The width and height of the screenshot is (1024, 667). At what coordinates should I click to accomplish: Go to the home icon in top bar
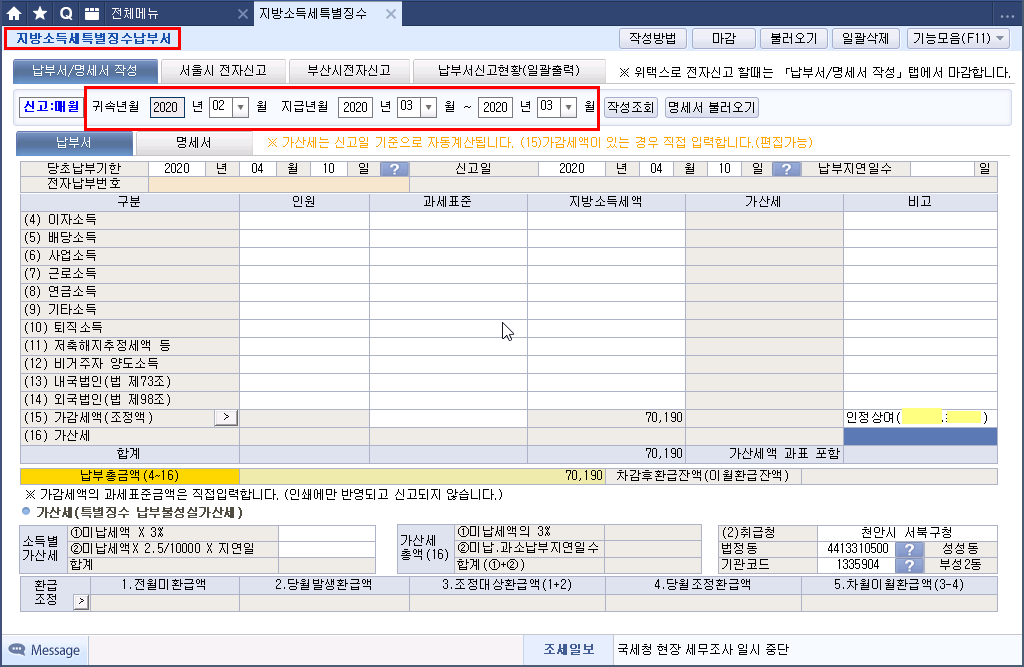click(14, 13)
